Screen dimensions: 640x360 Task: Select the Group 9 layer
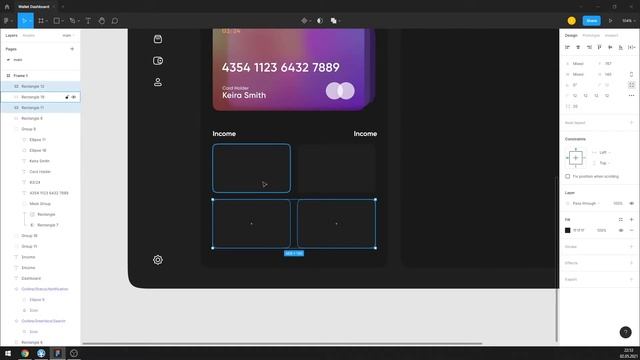29,129
